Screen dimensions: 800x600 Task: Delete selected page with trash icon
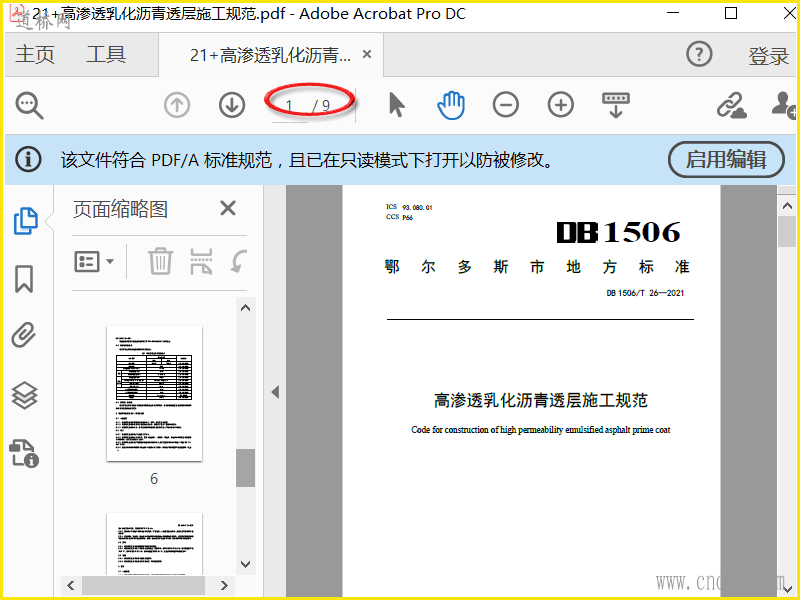point(160,261)
